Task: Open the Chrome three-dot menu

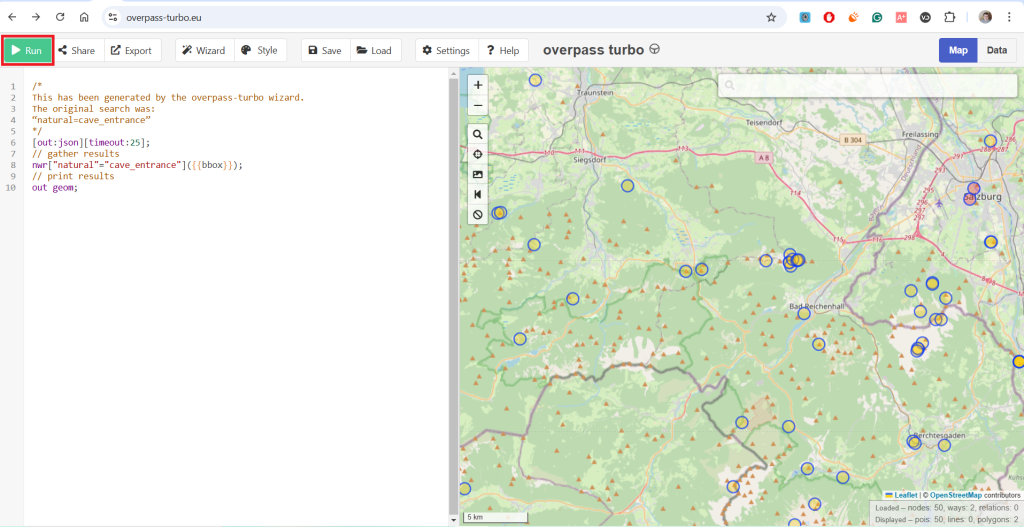Action: point(1009,18)
